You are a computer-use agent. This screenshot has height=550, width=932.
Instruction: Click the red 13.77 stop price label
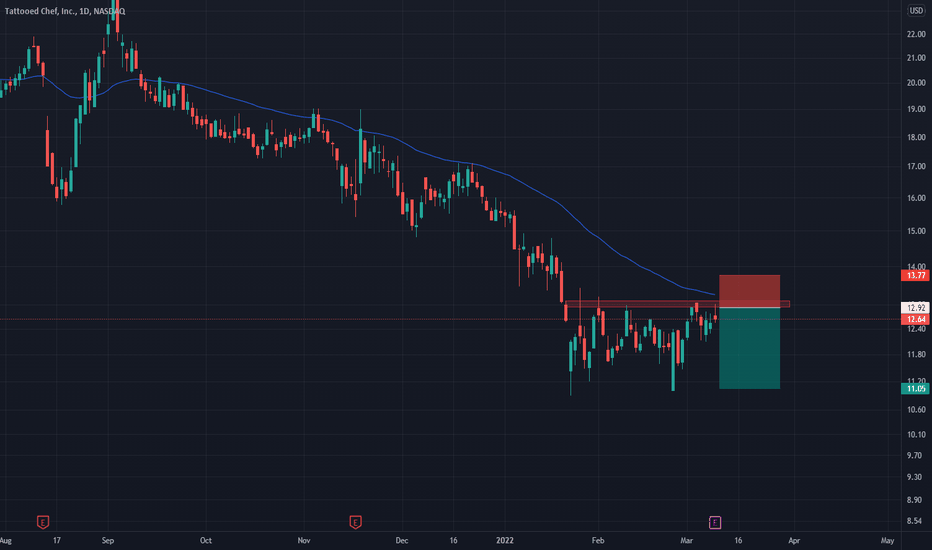916,275
